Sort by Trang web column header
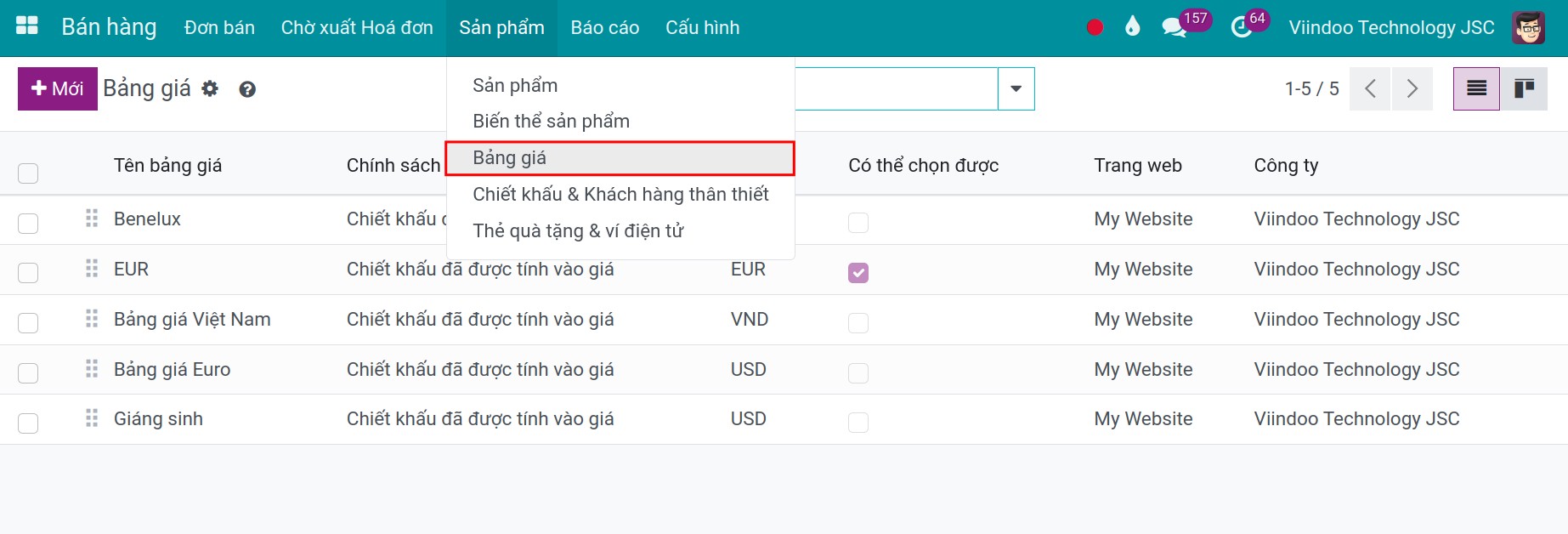The width and height of the screenshot is (1568, 534). pos(1138,165)
